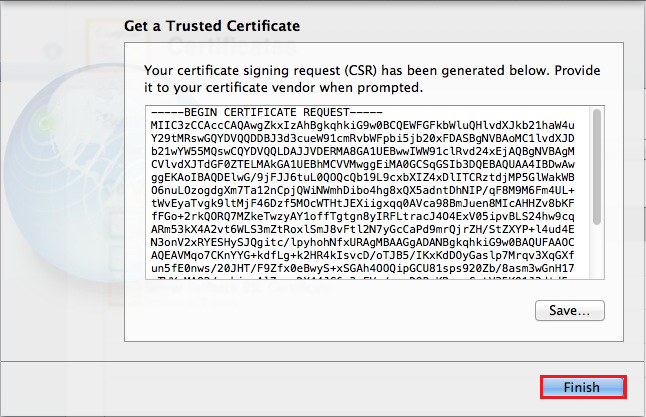646x417 pixels.
Task: Click the Get a Trusted Certificate heading
Action: [210, 25]
